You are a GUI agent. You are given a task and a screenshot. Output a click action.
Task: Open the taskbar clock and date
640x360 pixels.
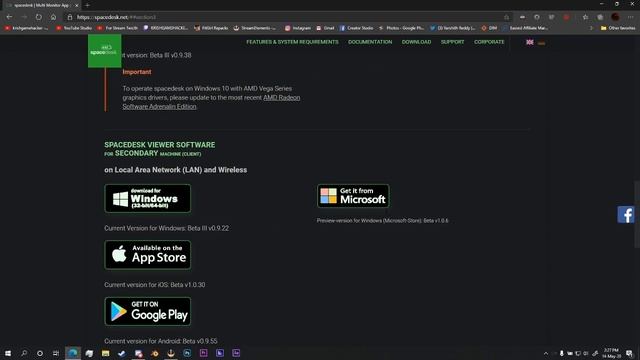tap(611, 353)
